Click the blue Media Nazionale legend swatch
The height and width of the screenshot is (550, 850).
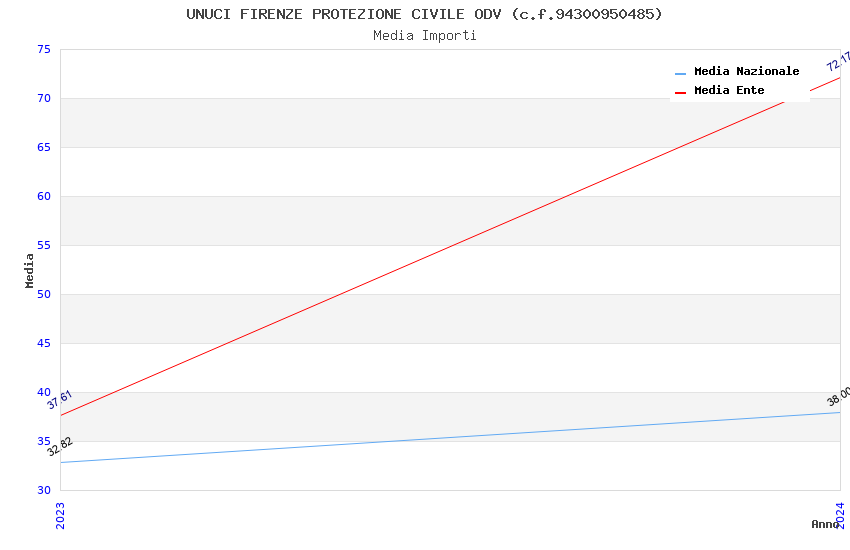tap(680, 73)
